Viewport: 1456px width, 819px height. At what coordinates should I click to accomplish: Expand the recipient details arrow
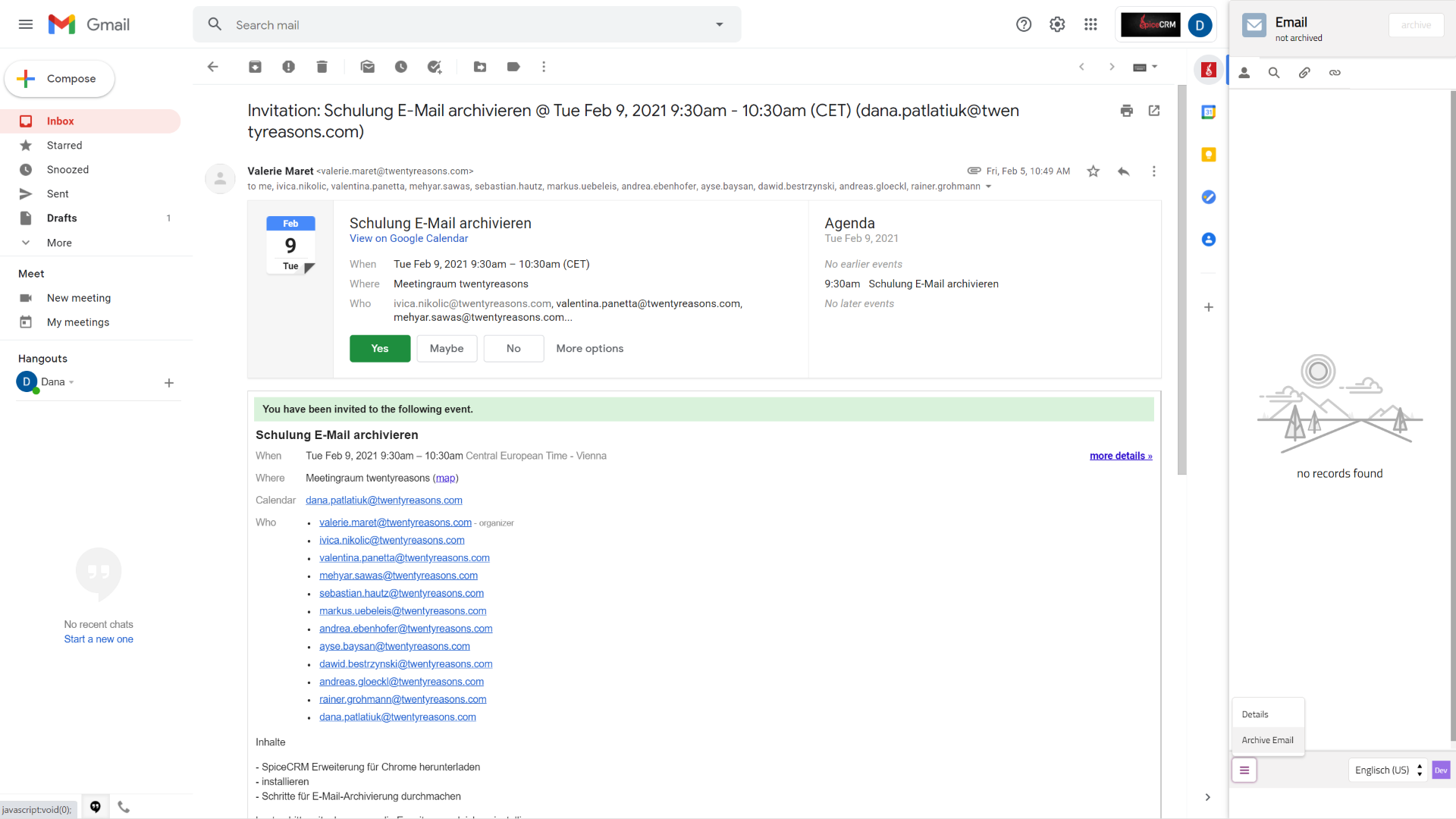pos(988,187)
